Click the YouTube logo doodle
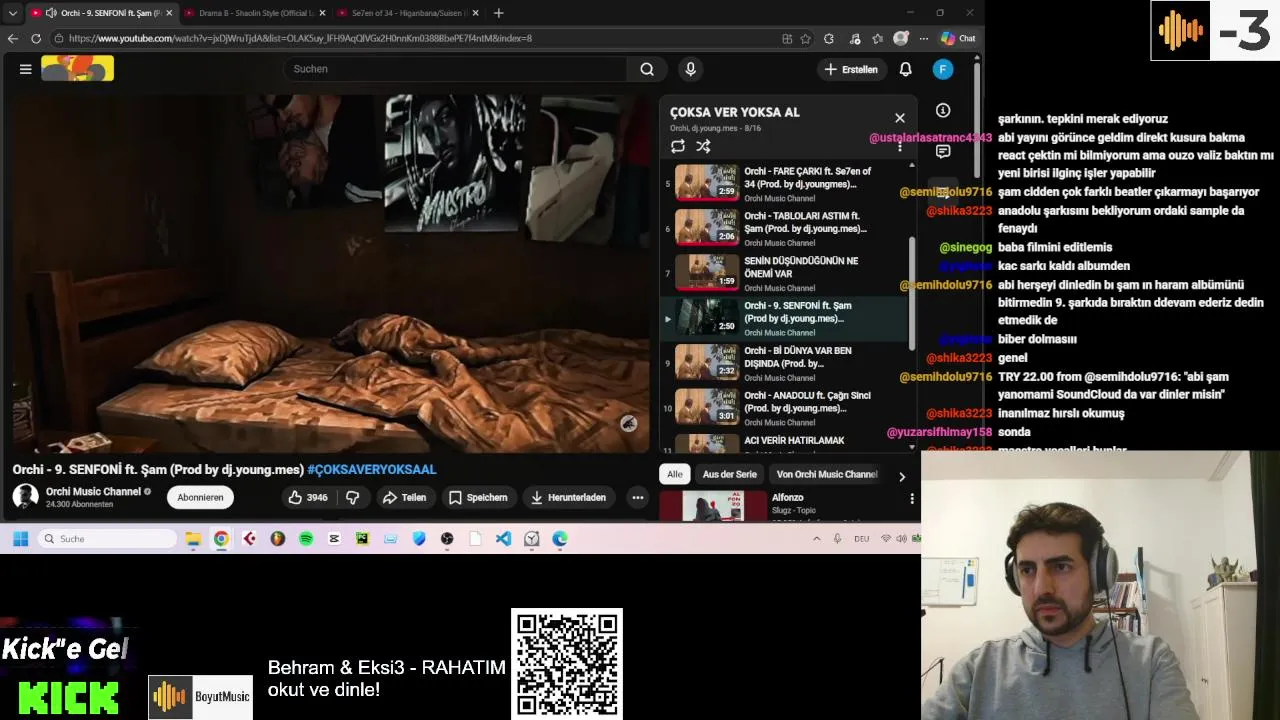The image size is (1280, 720). point(77,68)
